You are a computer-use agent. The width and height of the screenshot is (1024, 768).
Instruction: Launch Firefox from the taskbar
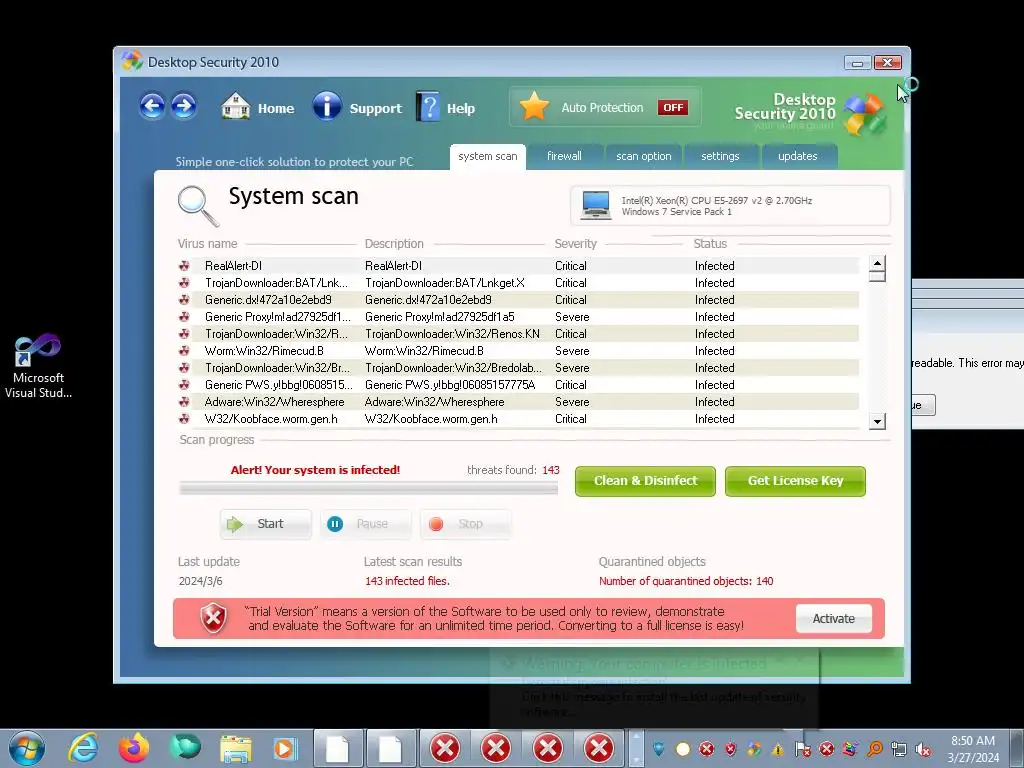134,748
